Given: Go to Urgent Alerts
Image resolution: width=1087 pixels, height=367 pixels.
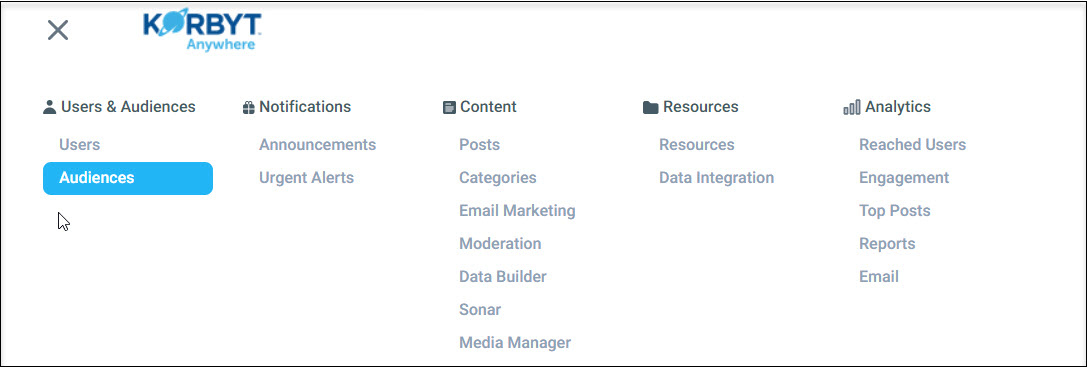Looking at the screenshot, I should (x=306, y=178).
